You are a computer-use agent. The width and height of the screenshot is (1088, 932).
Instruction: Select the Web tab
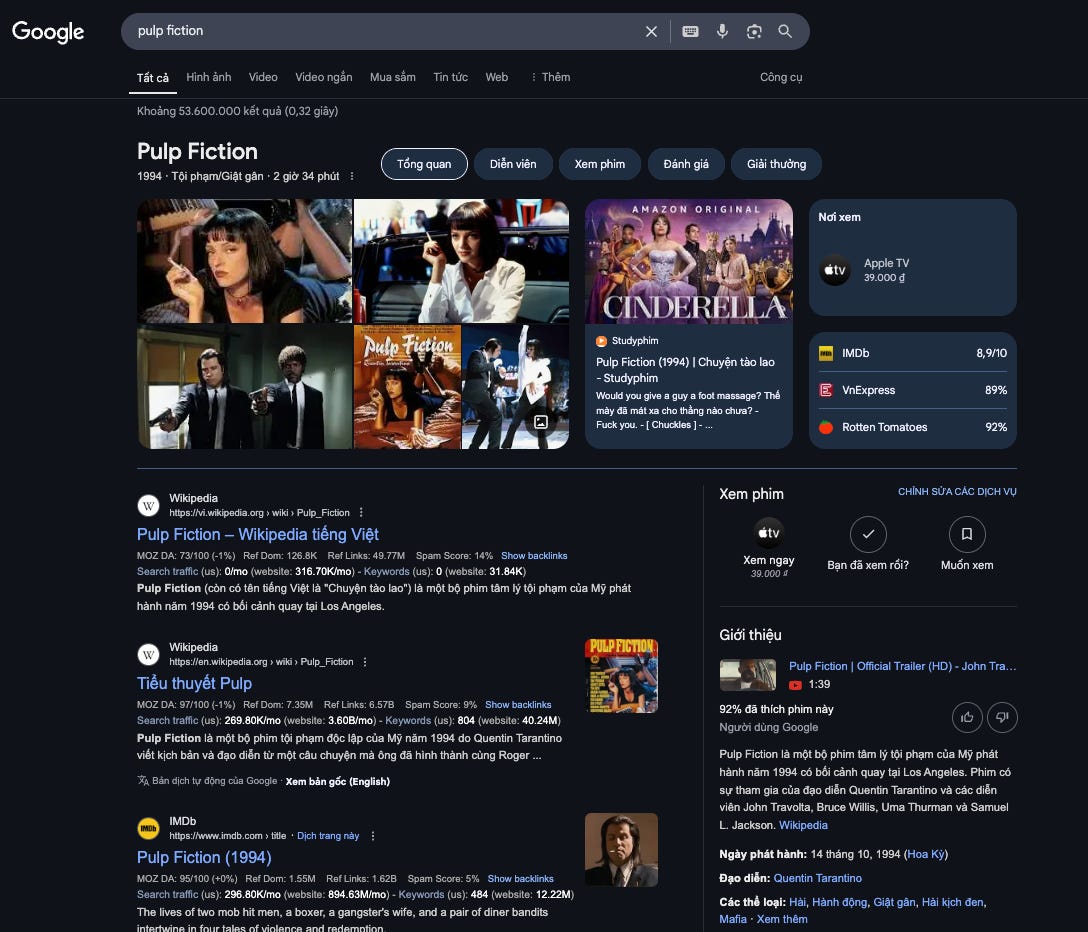click(x=496, y=77)
